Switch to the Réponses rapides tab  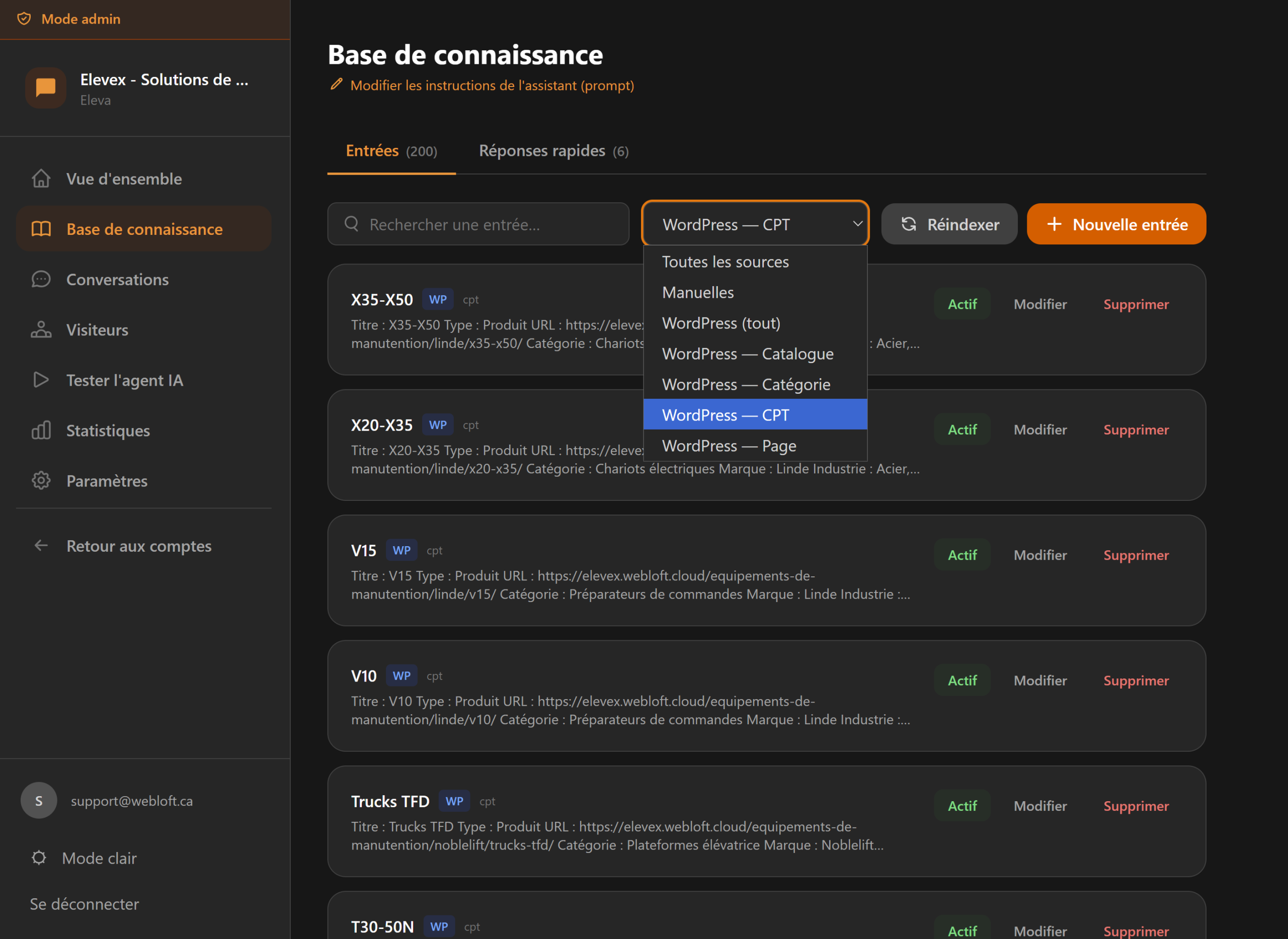[554, 150]
